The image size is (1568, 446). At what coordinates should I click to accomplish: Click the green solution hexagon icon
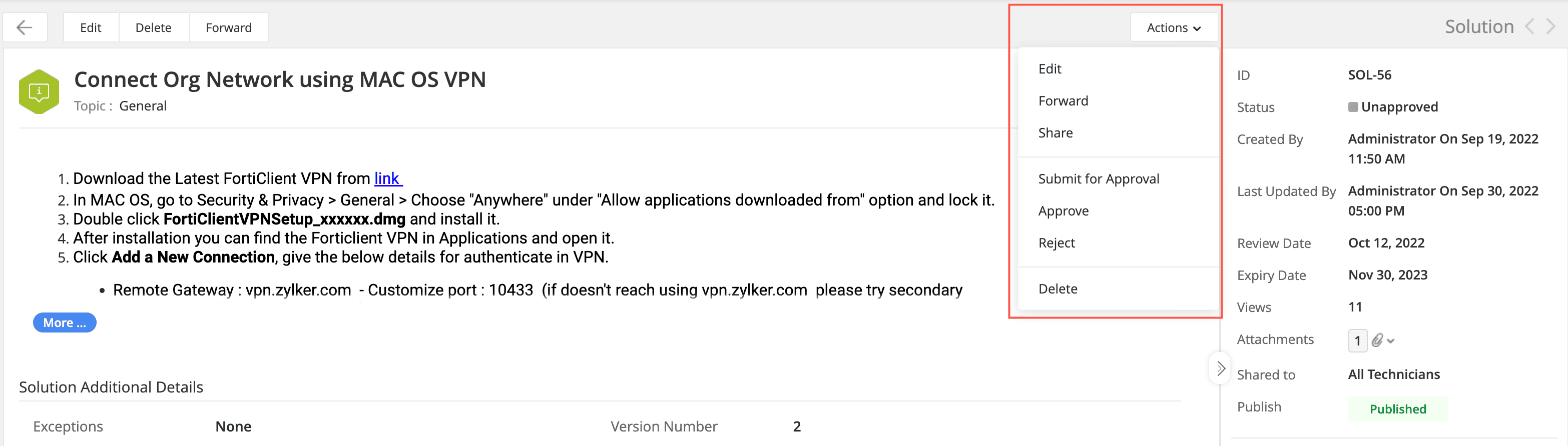coord(39,92)
